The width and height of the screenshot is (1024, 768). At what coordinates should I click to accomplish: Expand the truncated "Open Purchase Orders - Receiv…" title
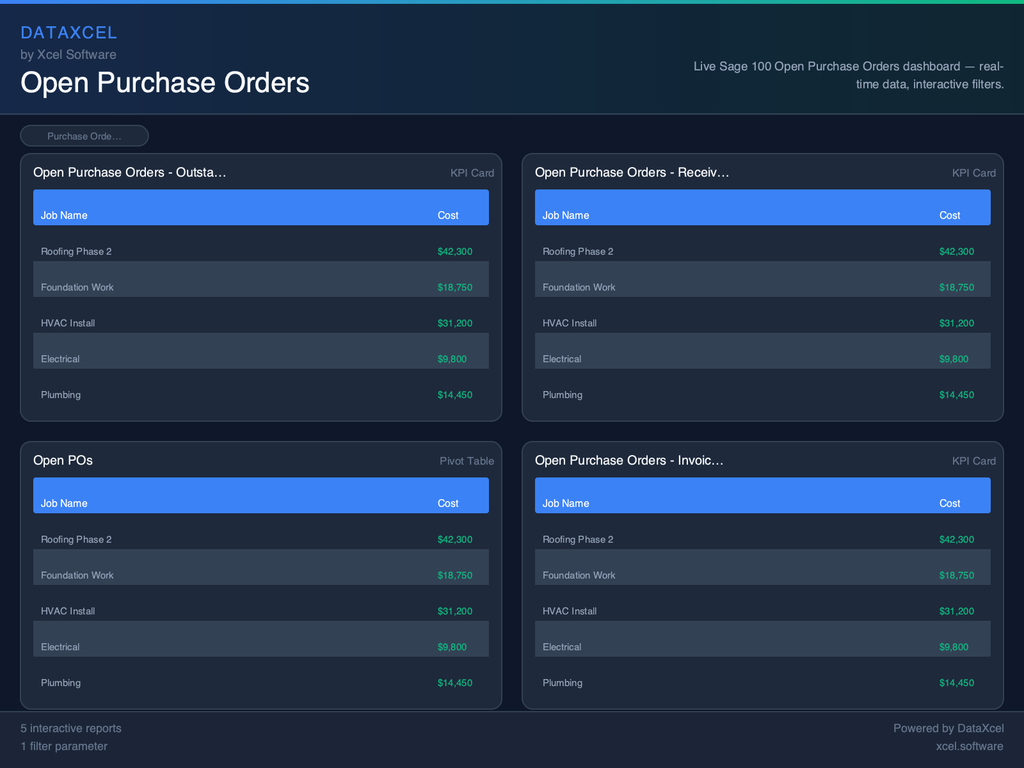(x=631, y=172)
